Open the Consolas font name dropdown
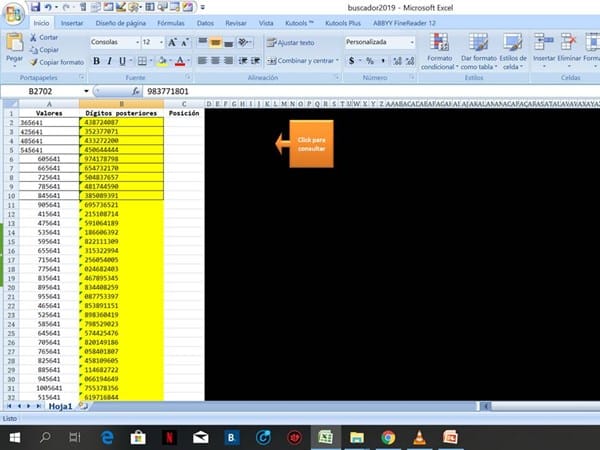The width and height of the screenshot is (600, 450). coord(137,42)
